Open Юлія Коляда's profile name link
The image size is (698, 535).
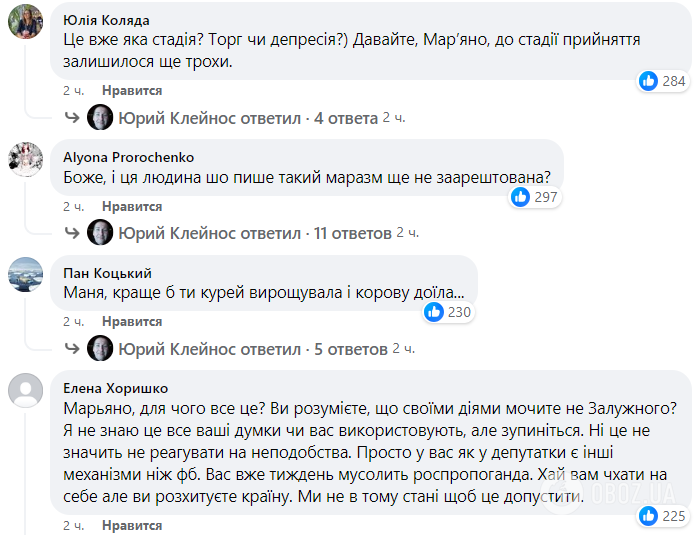coord(106,20)
